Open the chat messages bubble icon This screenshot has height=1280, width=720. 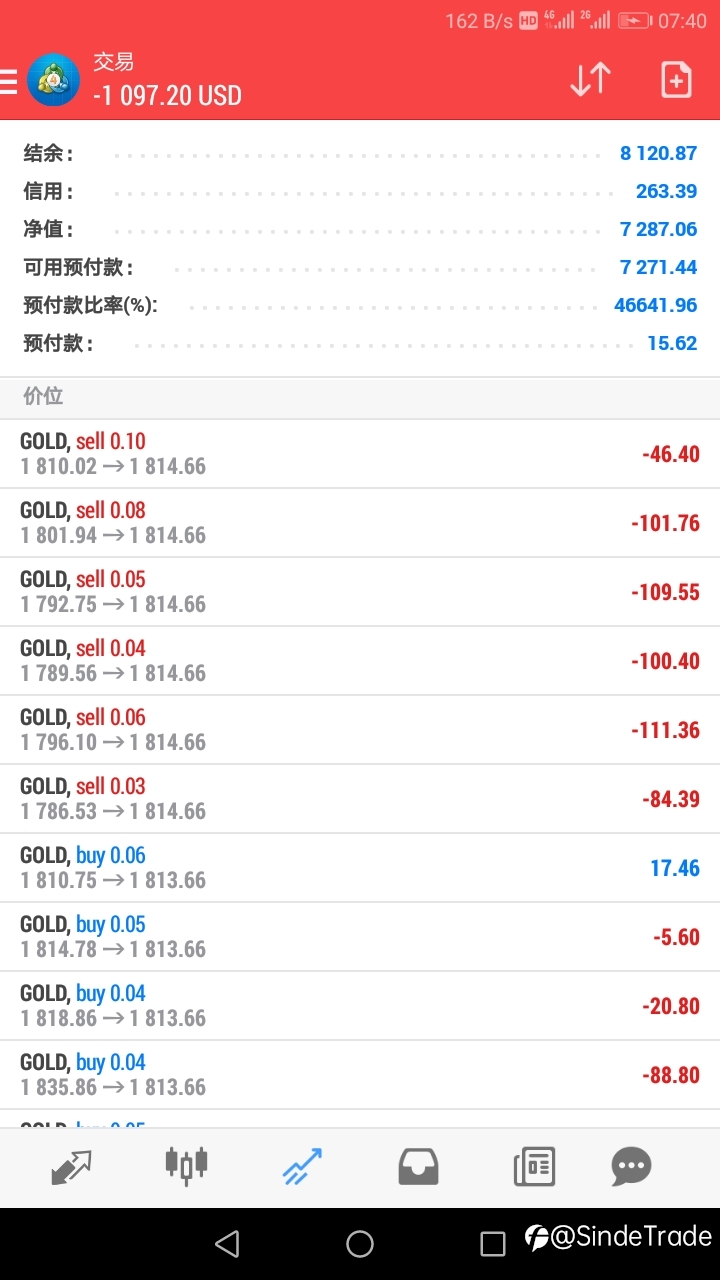pyautogui.click(x=631, y=1166)
